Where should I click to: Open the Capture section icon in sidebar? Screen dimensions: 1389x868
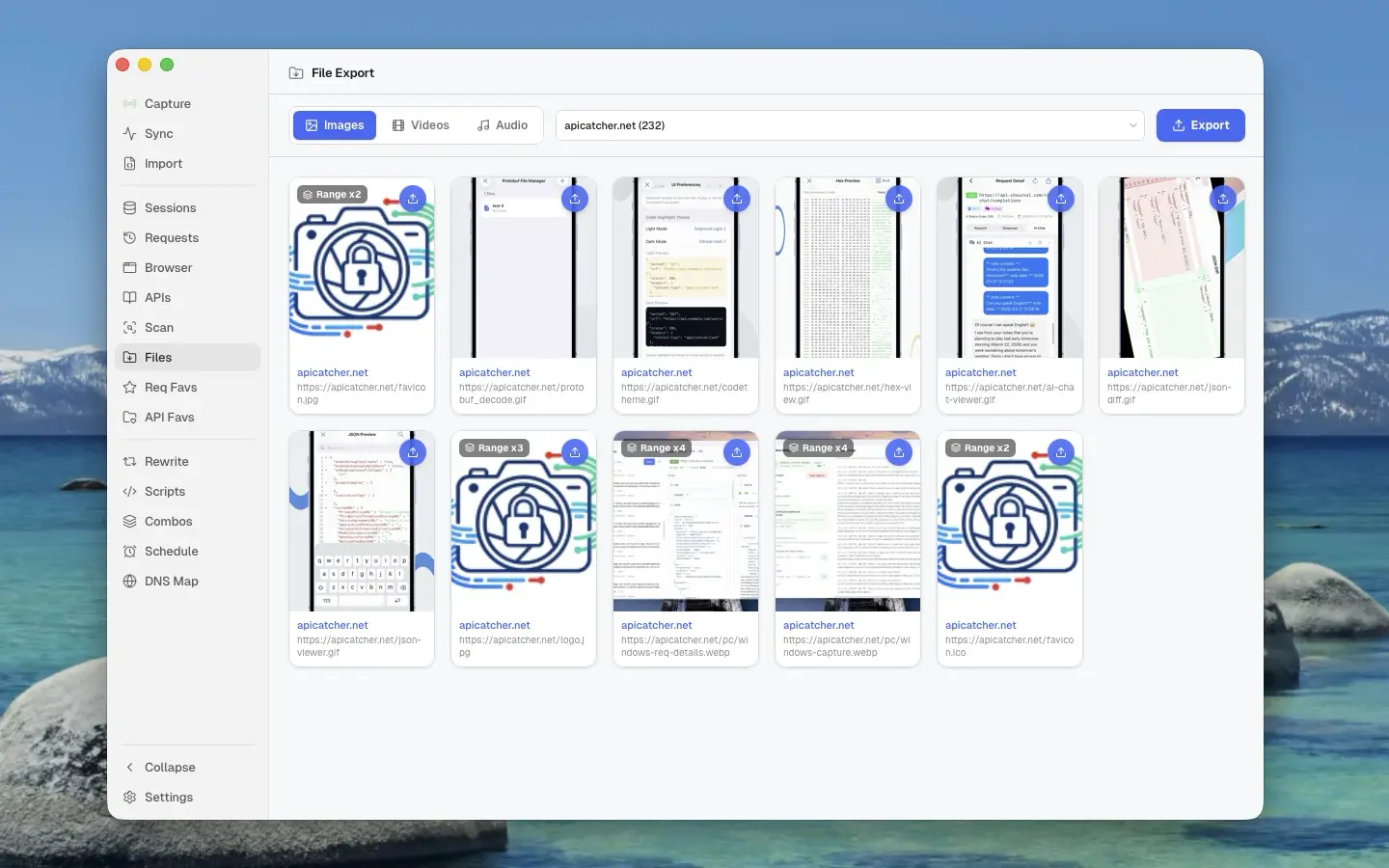click(x=129, y=104)
